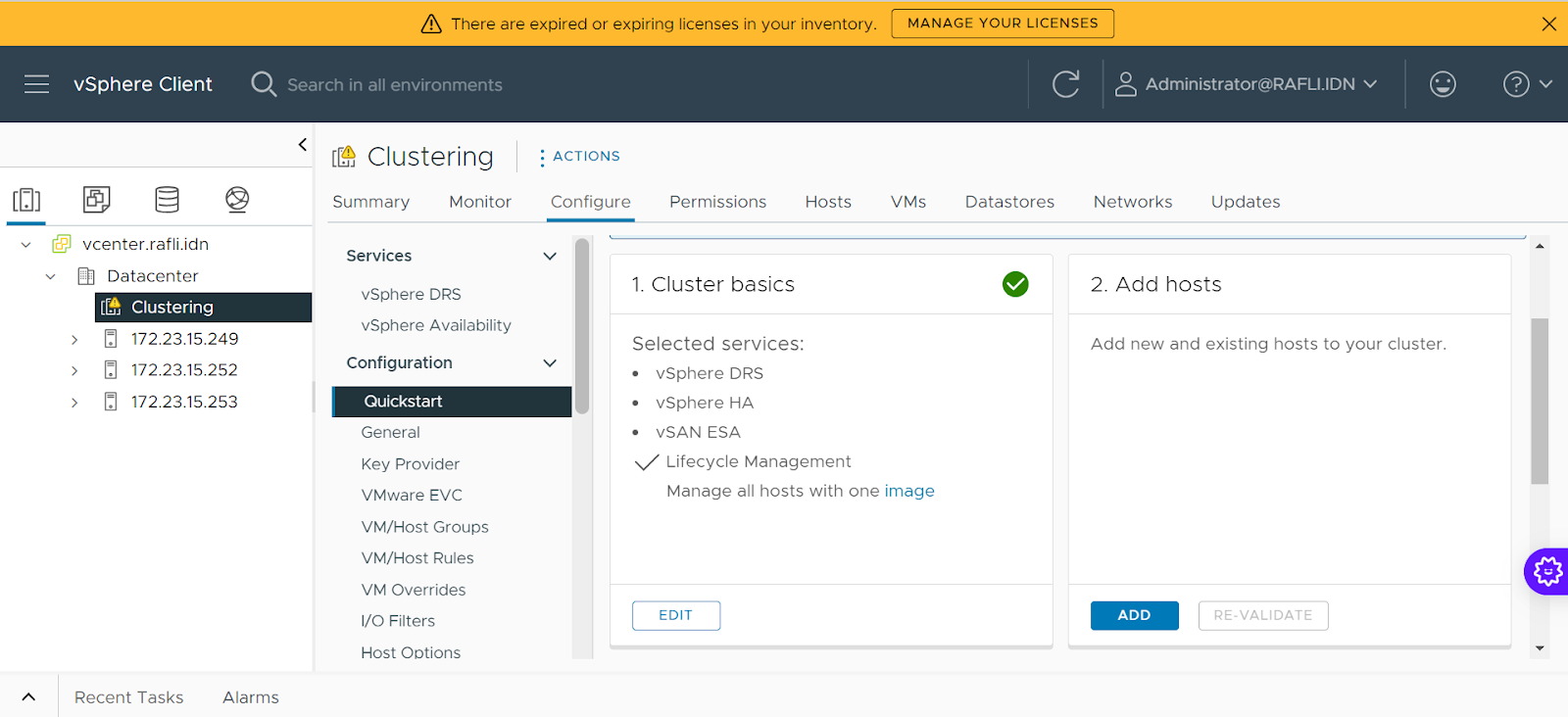Image resolution: width=1568 pixels, height=717 pixels.
Task: Open the purple floating settings gear widget
Action: (1546, 571)
